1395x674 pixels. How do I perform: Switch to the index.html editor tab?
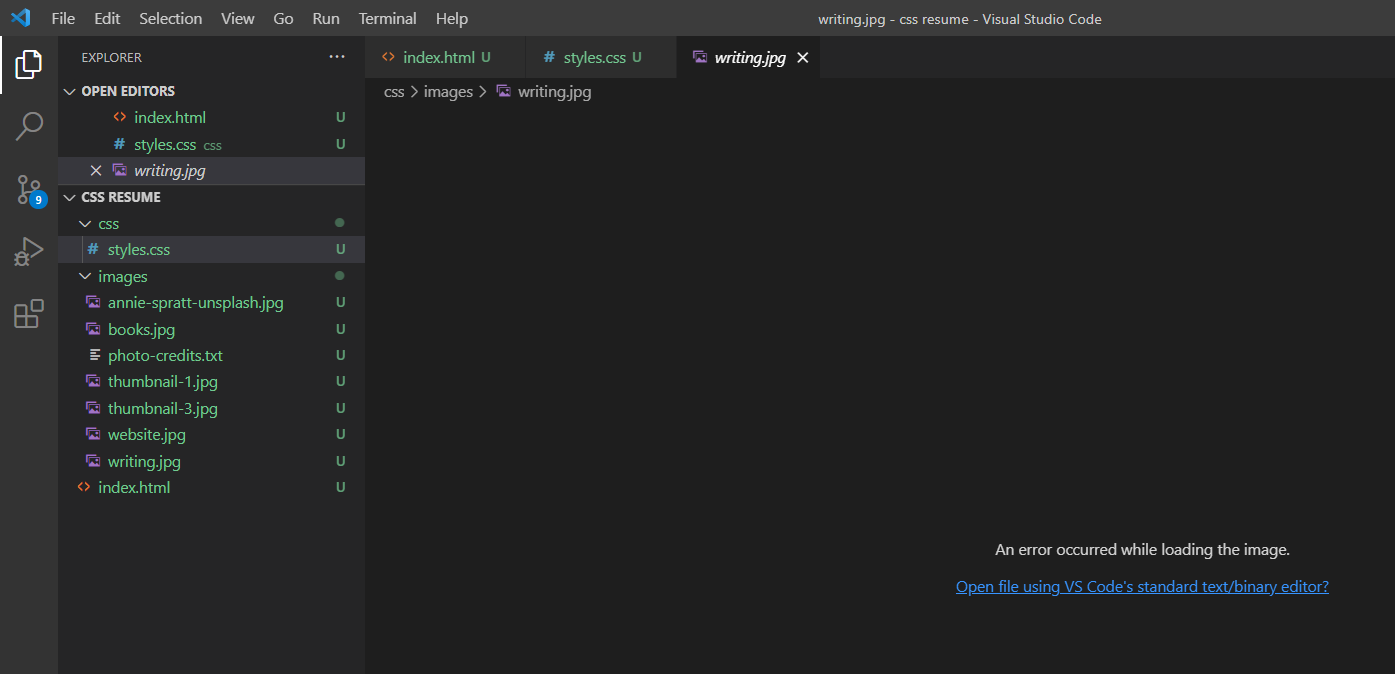click(x=445, y=58)
